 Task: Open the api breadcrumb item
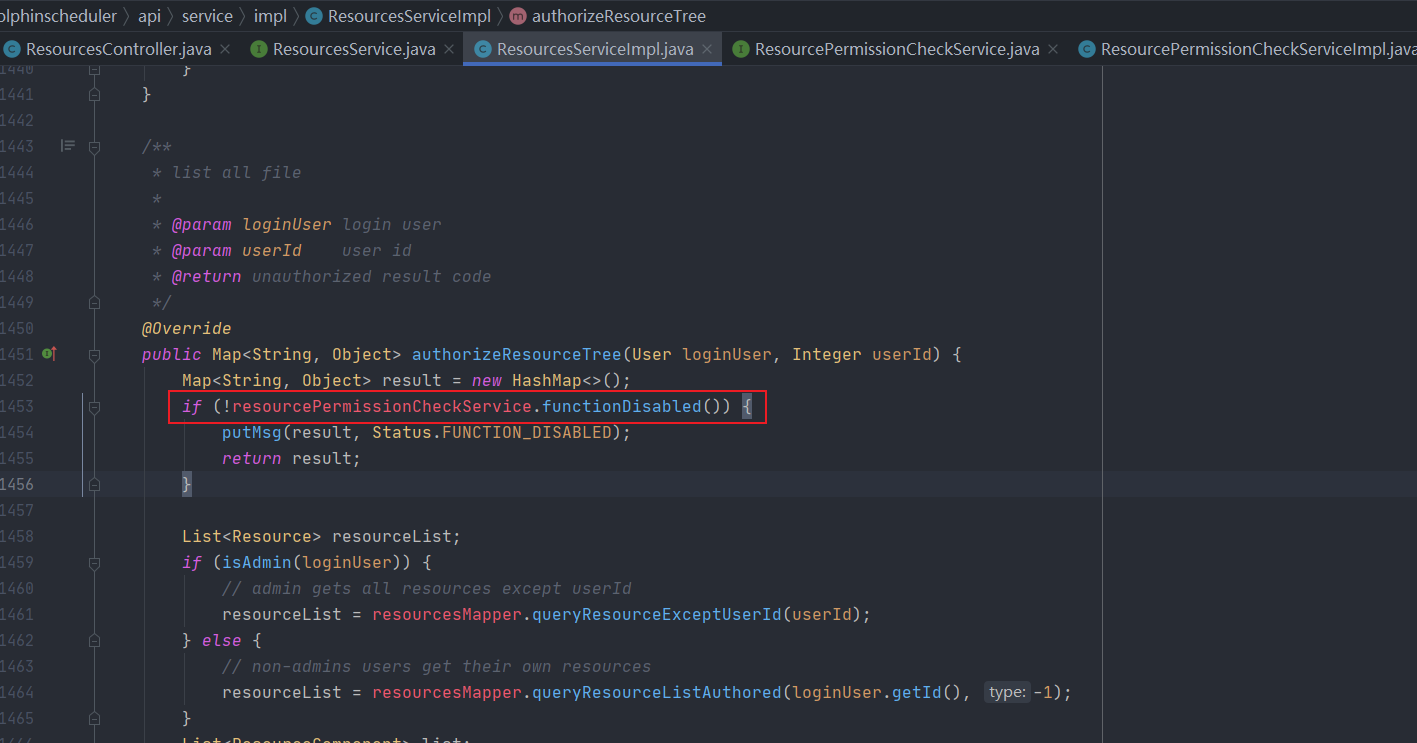[x=149, y=16]
